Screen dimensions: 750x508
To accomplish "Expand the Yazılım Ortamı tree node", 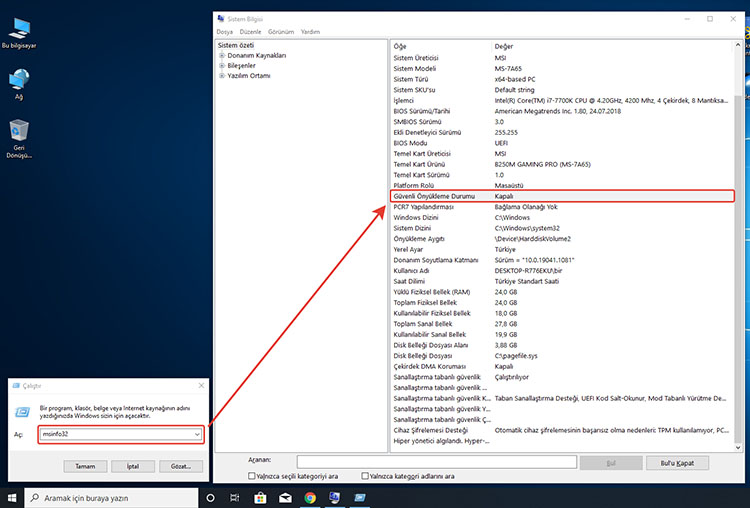I will point(222,76).
